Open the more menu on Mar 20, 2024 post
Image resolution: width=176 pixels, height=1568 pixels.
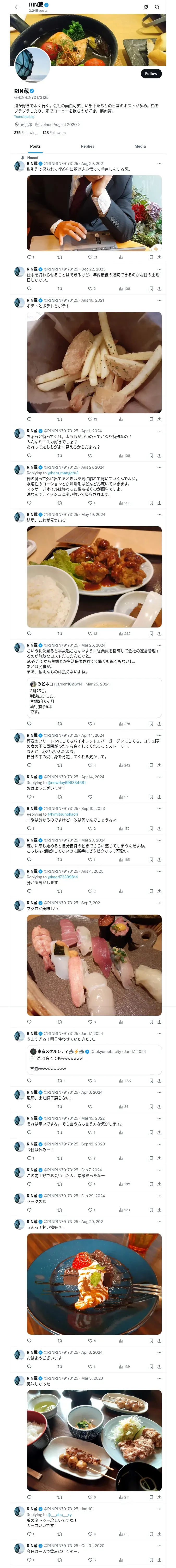[159, 840]
